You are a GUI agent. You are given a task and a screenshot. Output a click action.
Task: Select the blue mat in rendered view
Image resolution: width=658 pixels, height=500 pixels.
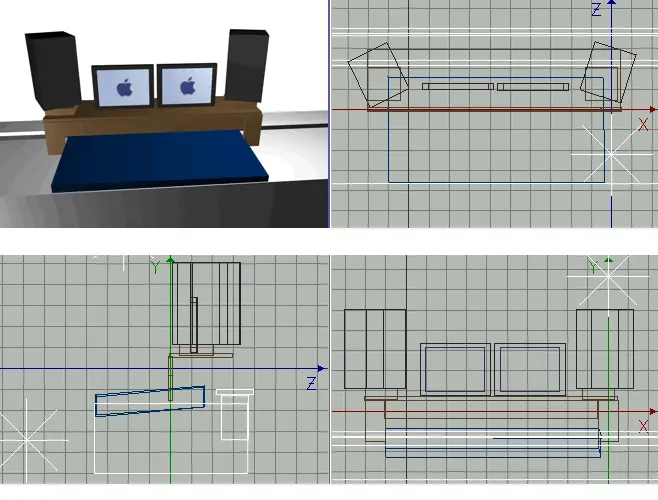pos(159,162)
